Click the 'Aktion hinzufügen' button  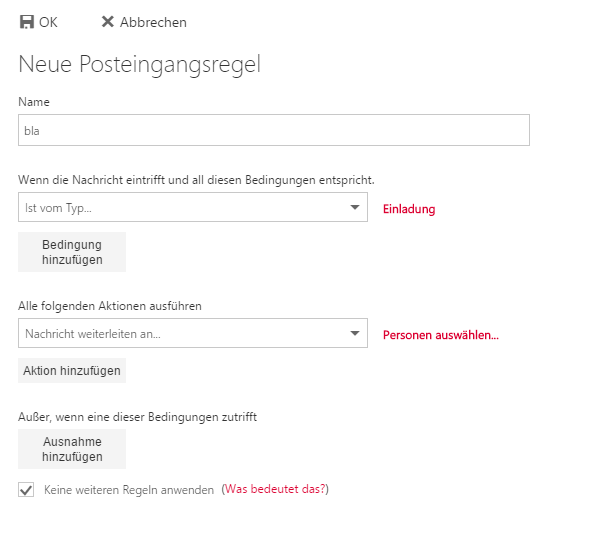(72, 370)
